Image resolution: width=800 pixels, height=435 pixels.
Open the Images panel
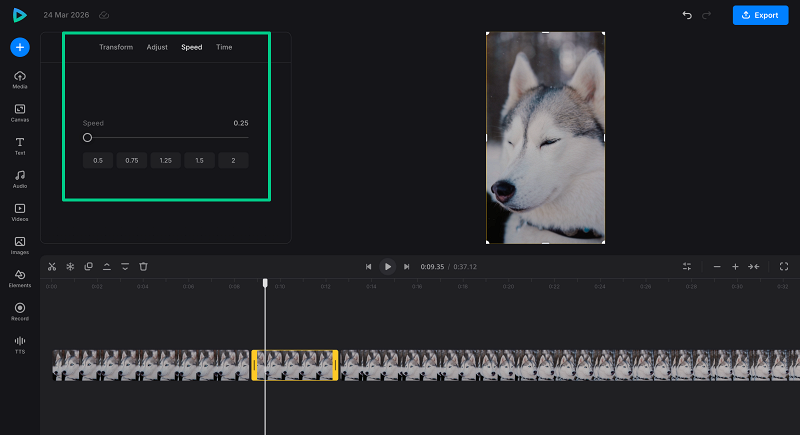pyautogui.click(x=20, y=246)
